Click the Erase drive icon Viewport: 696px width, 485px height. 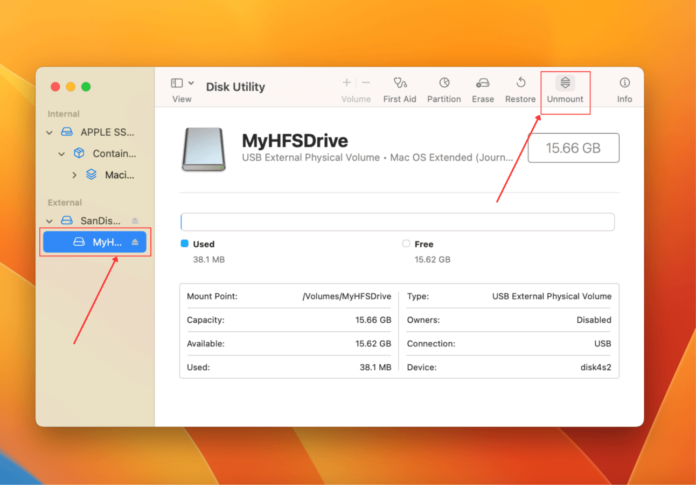pos(483,83)
